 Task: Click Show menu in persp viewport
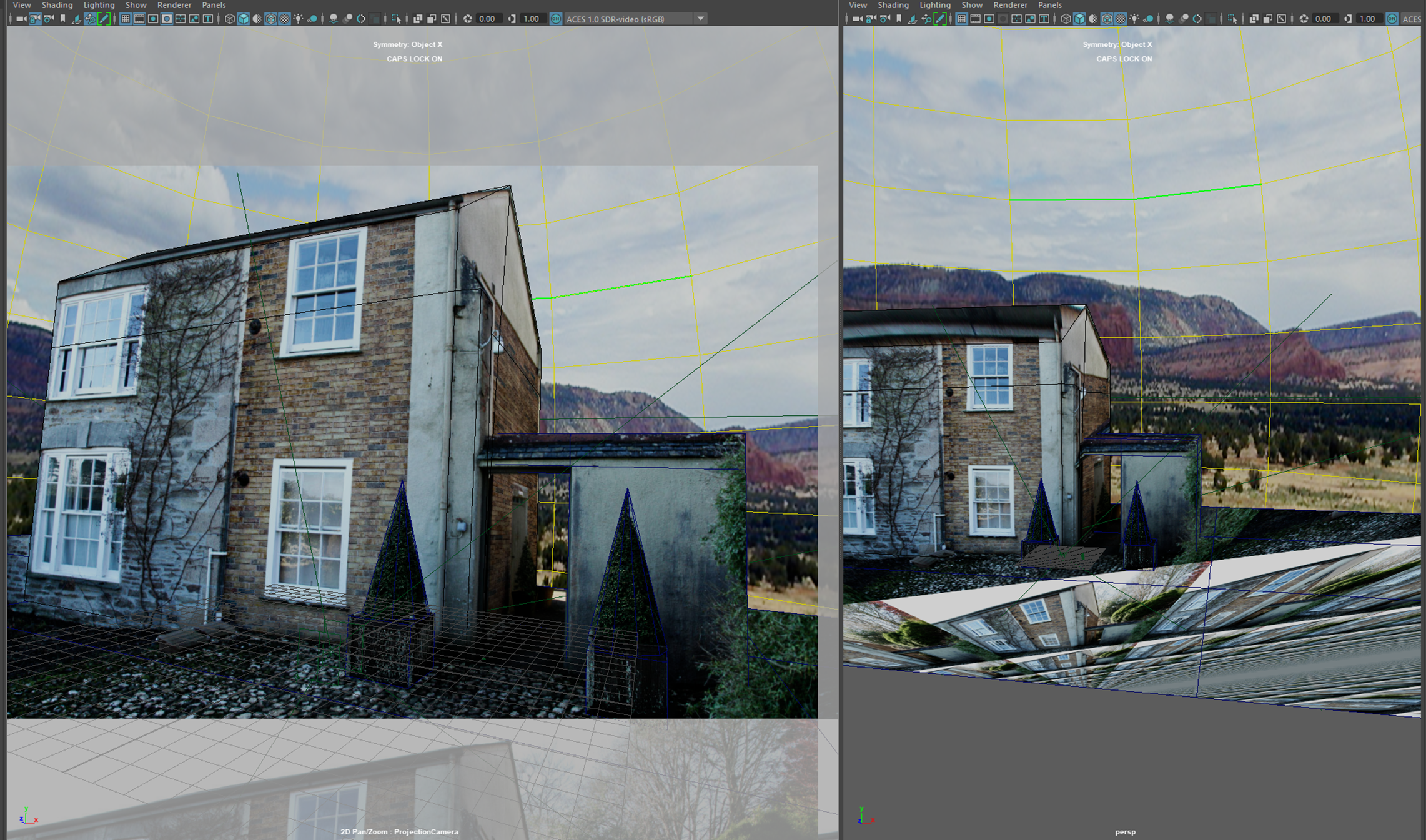click(971, 5)
